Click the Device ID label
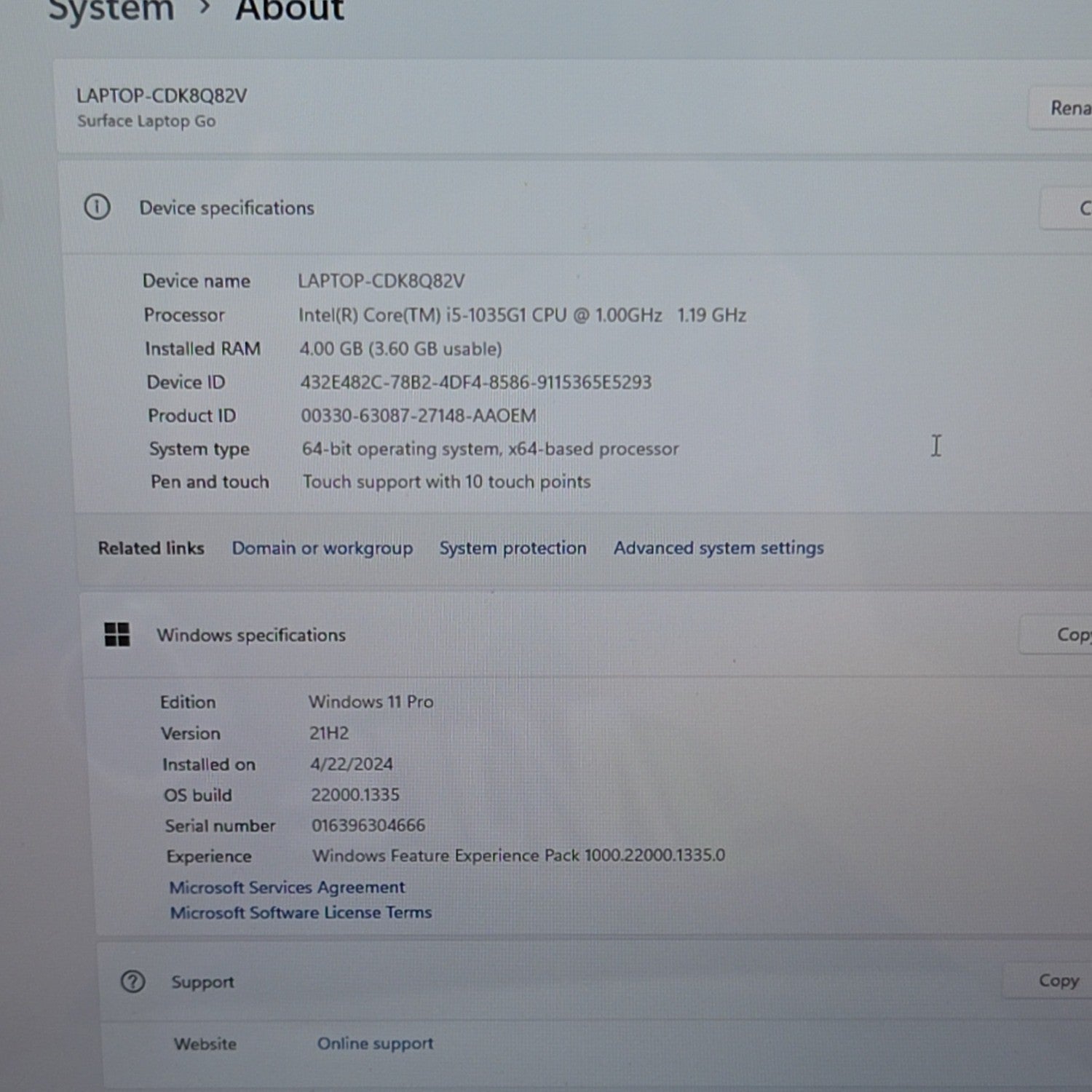The height and width of the screenshot is (1092, 1092). pos(186,382)
